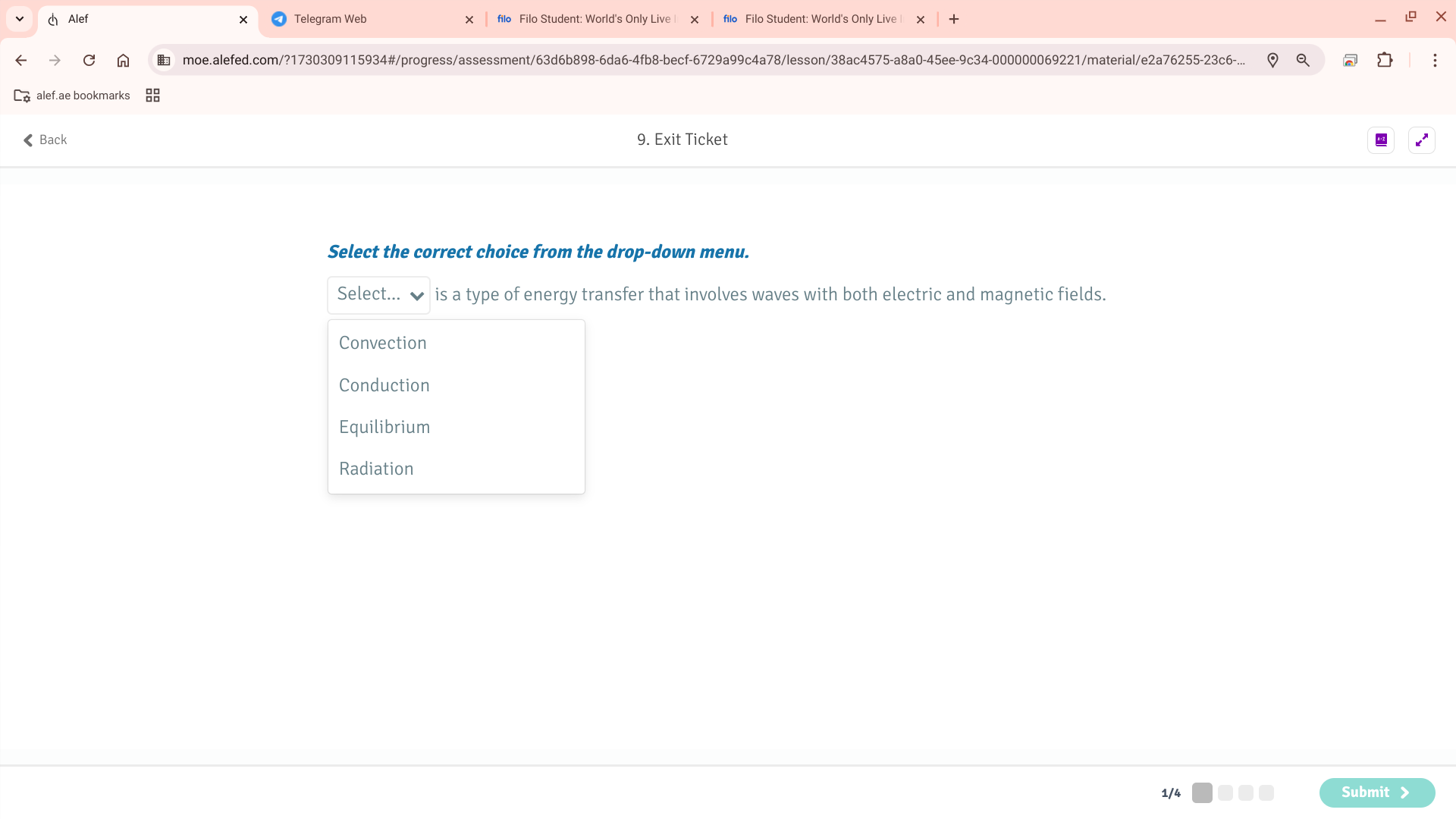Open the browser extensions puzzle icon

(1385, 60)
